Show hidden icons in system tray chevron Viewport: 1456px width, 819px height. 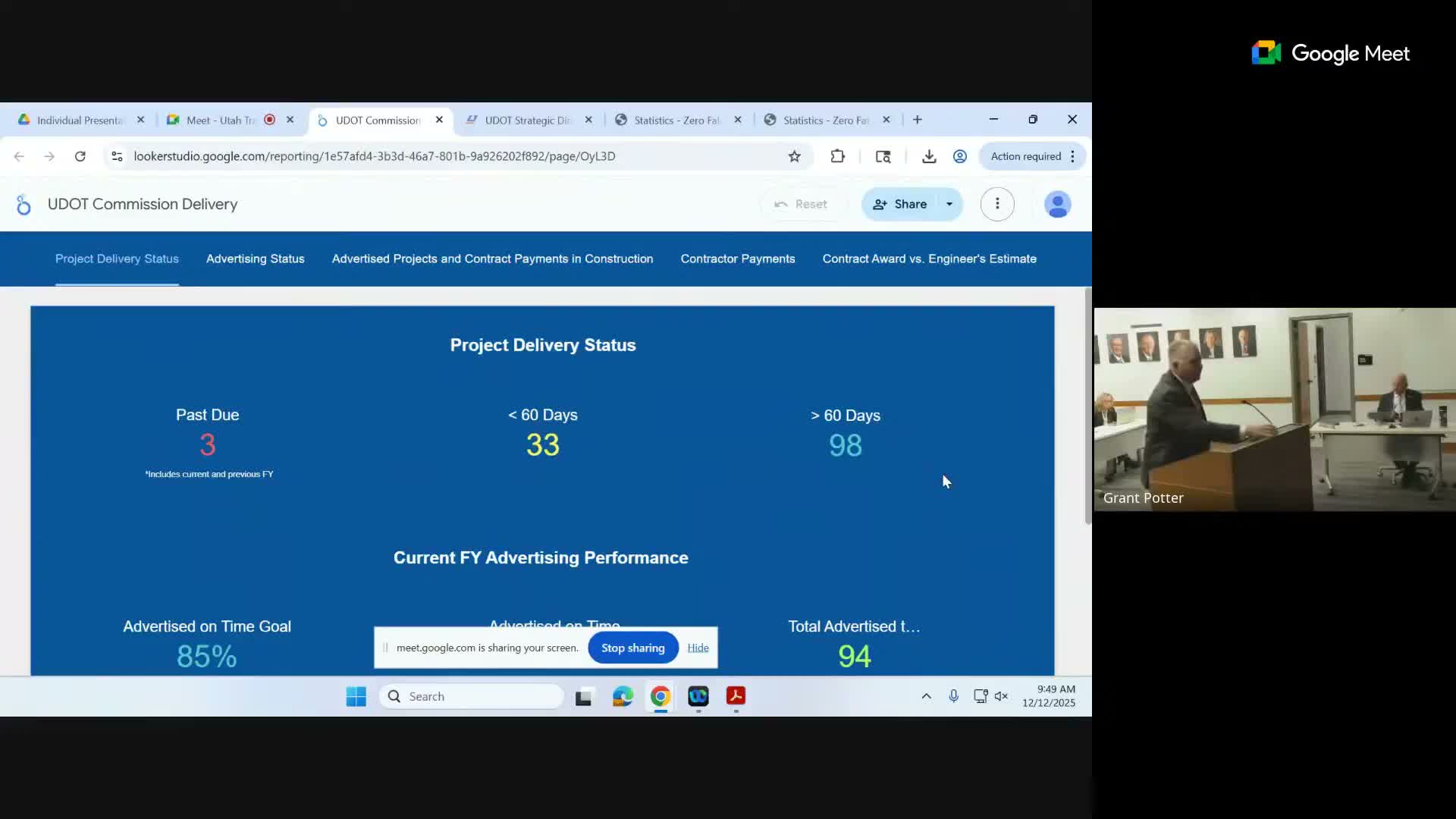click(926, 696)
